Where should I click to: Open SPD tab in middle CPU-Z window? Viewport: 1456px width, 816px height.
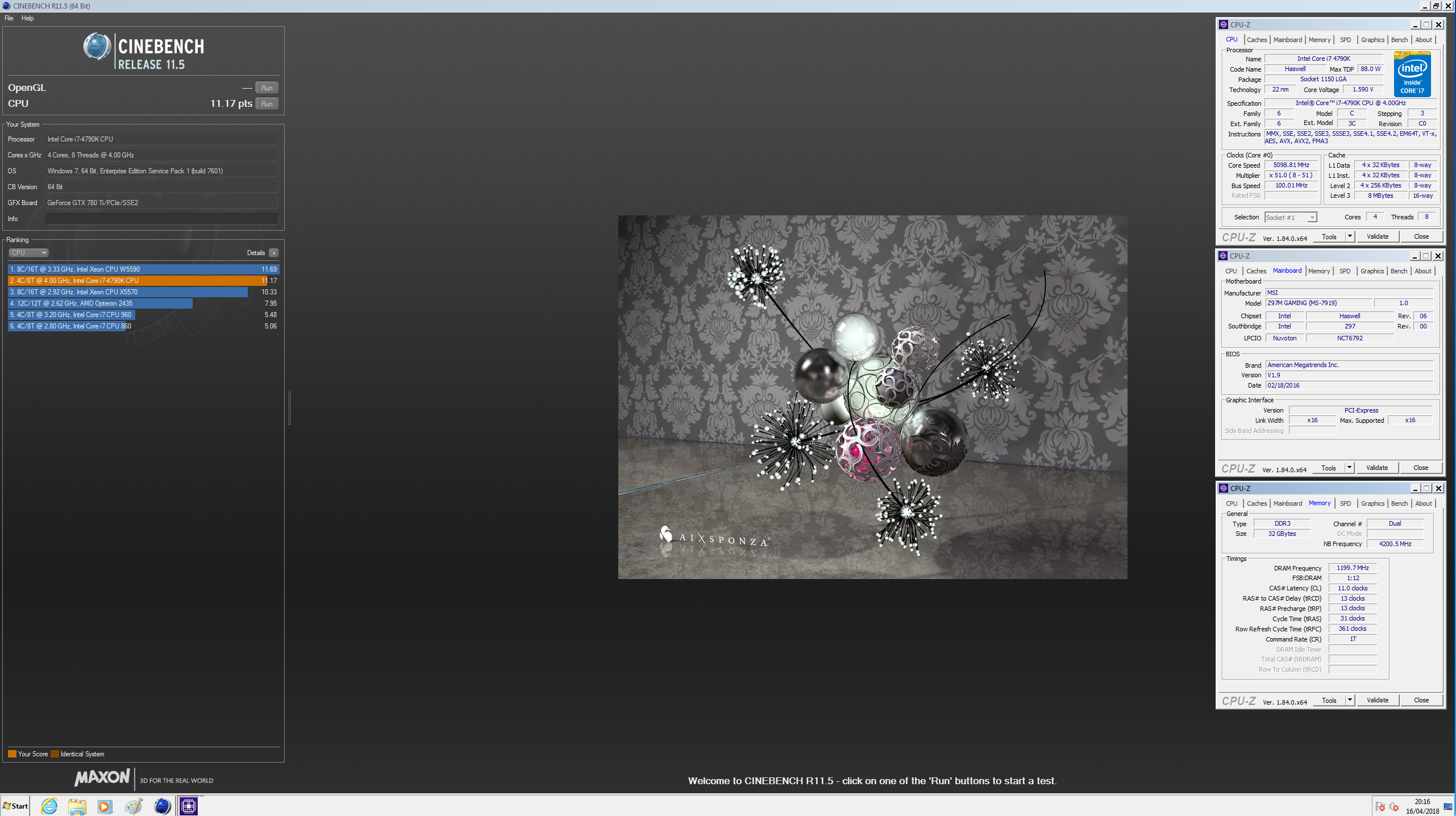coord(1345,271)
